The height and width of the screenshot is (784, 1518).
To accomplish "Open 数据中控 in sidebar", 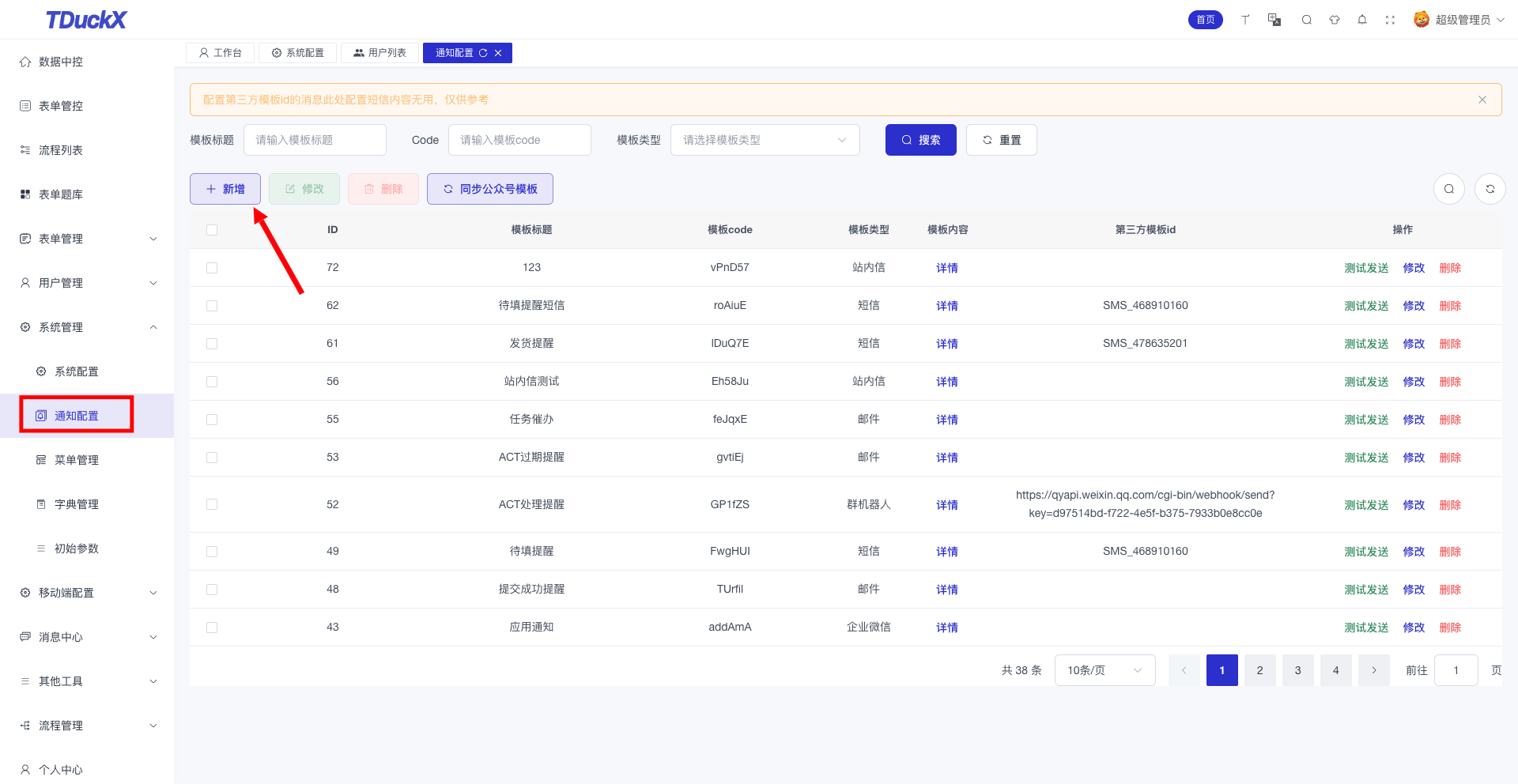I will (87, 62).
